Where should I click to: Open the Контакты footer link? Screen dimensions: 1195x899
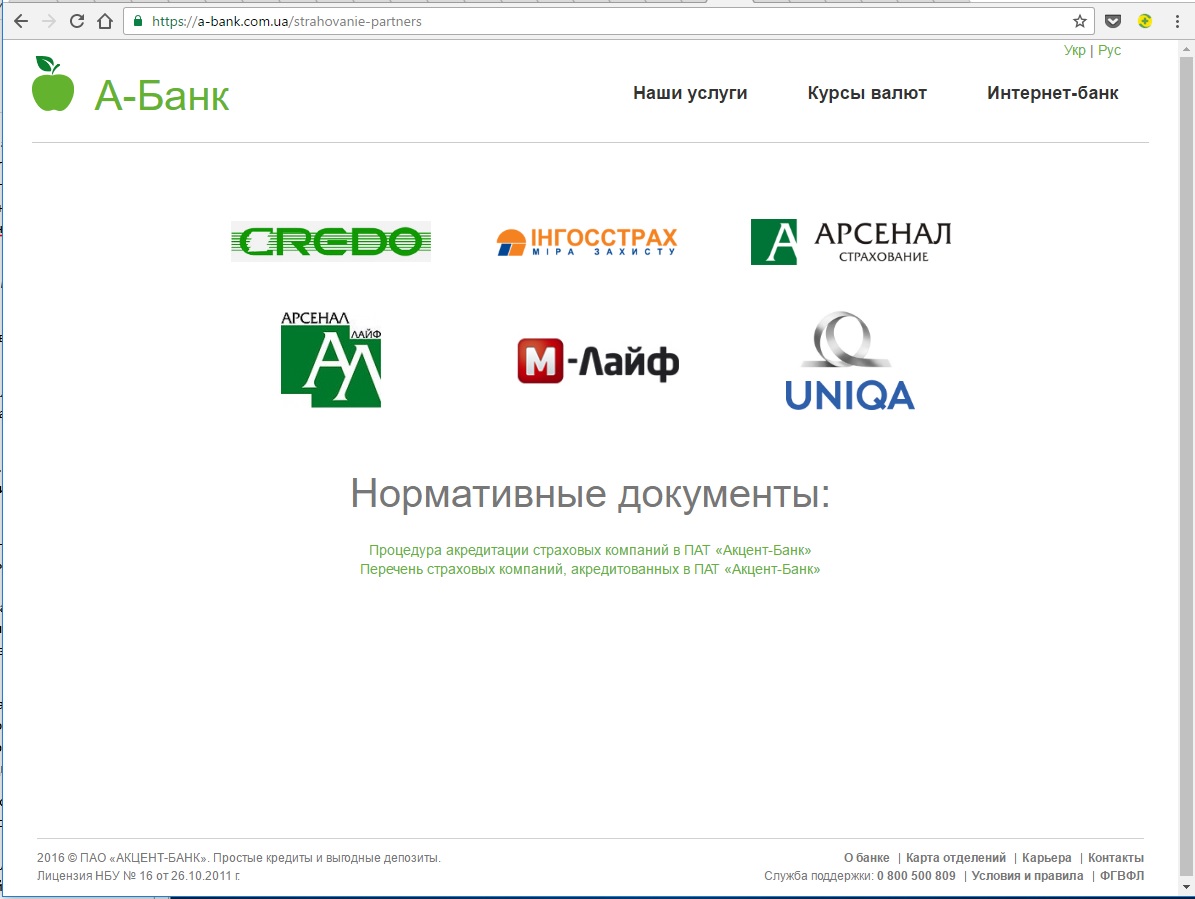coord(1116,858)
